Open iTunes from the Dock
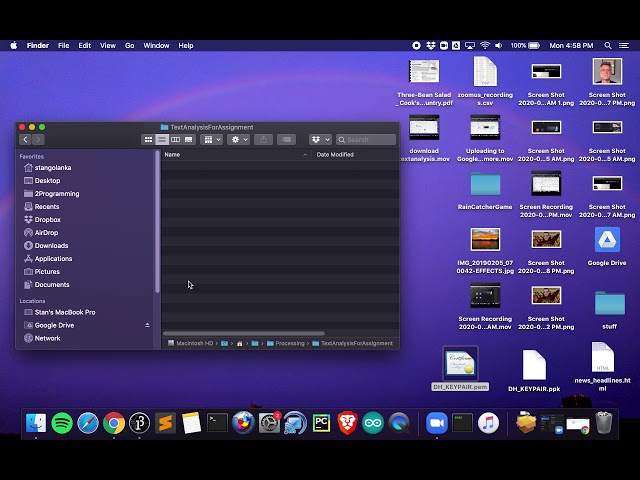 click(x=488, y=423)
